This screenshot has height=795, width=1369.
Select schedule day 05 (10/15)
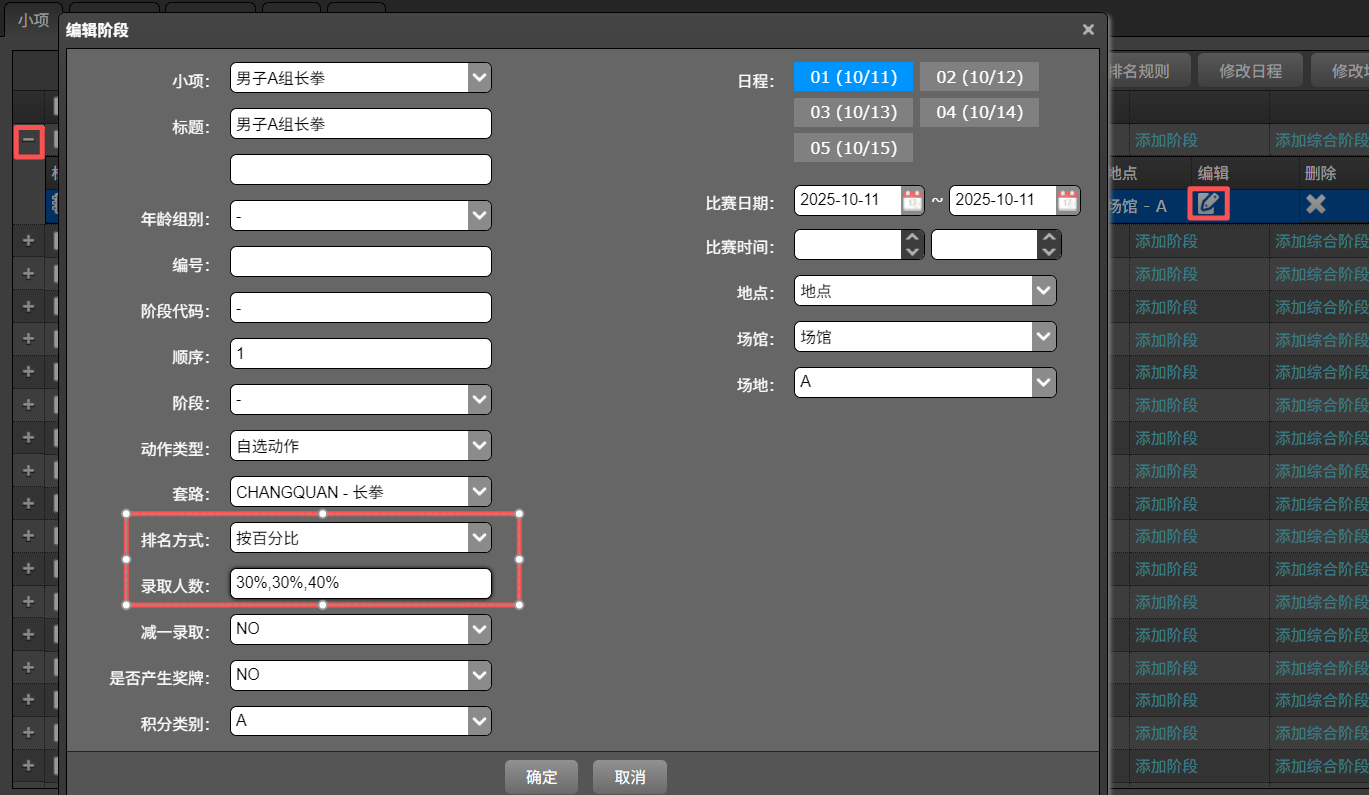pyautogui.click(x=853, y=147)
